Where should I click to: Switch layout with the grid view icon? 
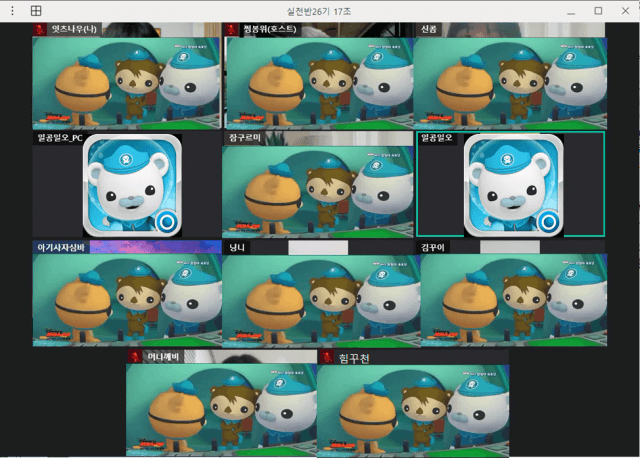coord(36,11)
